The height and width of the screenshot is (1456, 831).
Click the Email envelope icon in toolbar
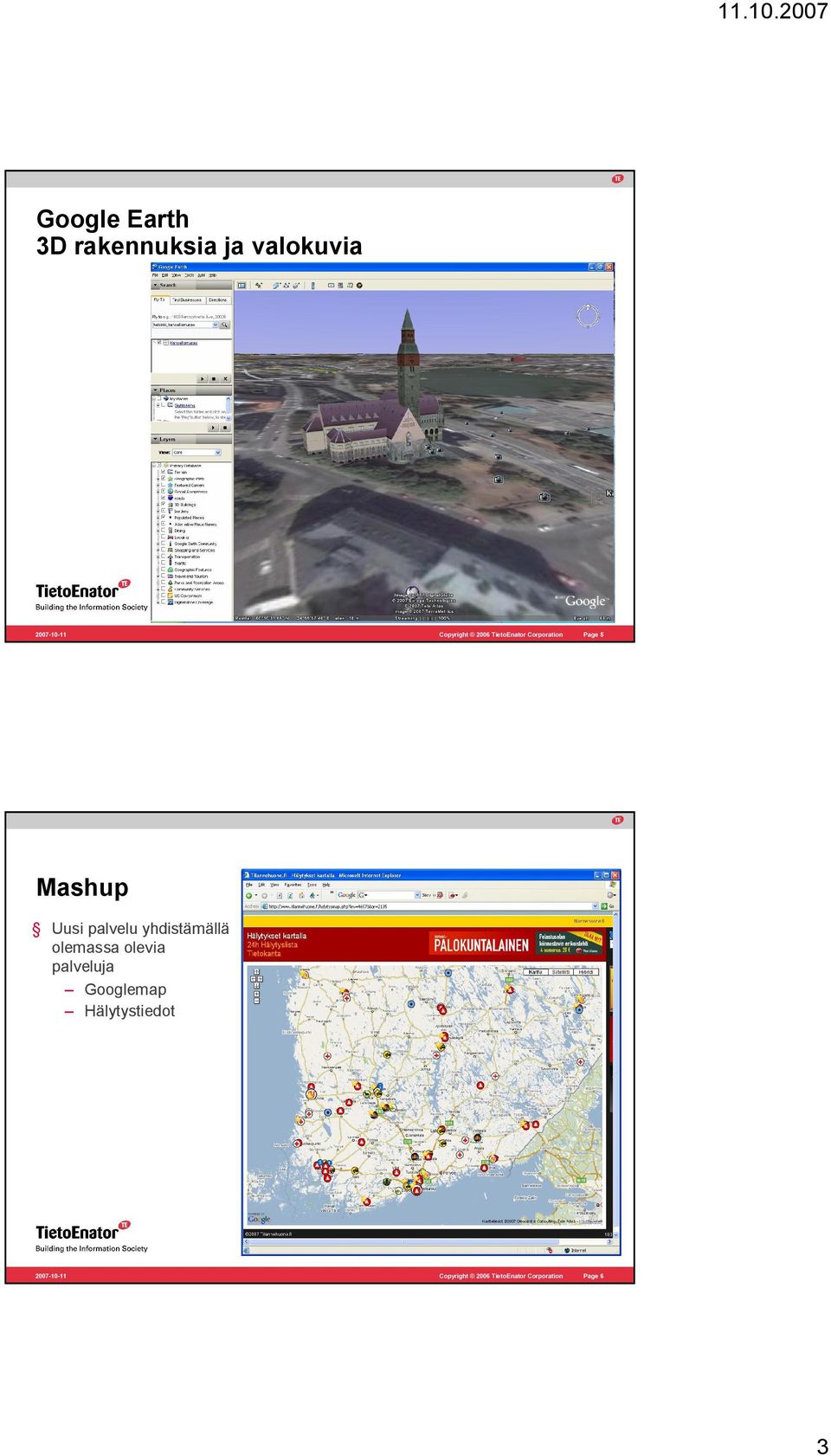tap(331, 285)
